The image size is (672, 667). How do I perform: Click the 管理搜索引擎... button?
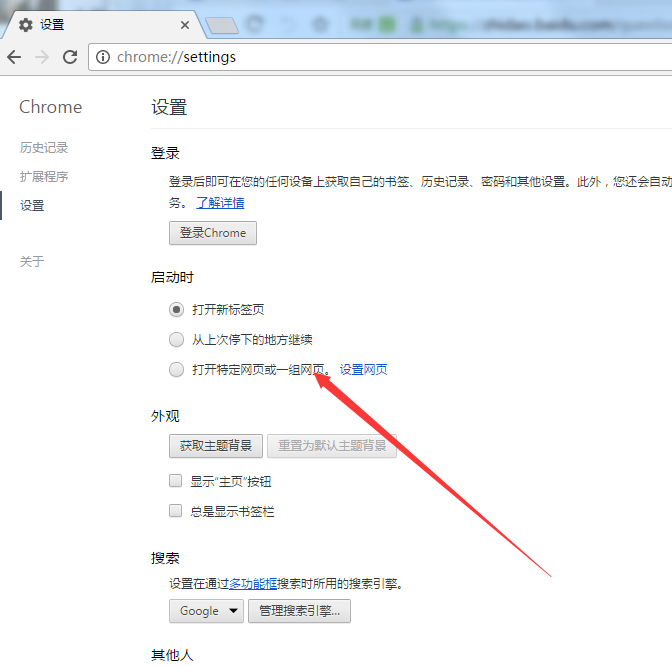tap(300, 611)
